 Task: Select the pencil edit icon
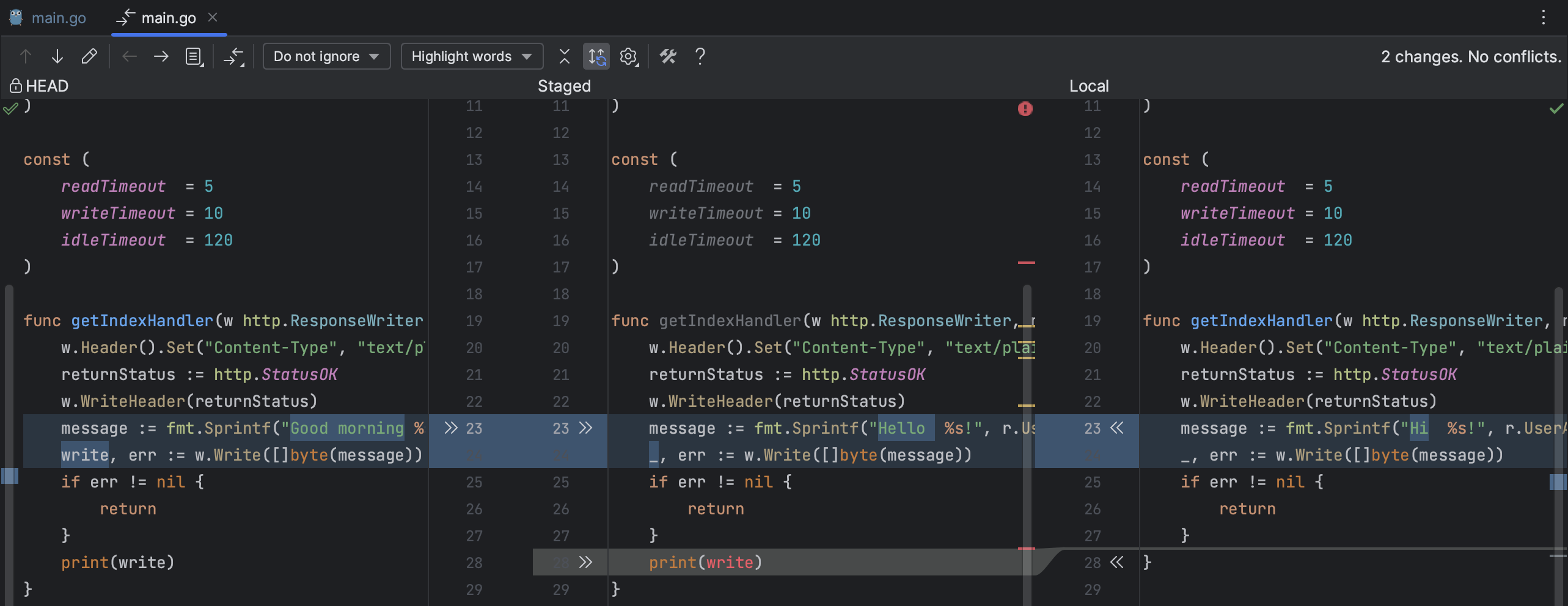point(90,56)
